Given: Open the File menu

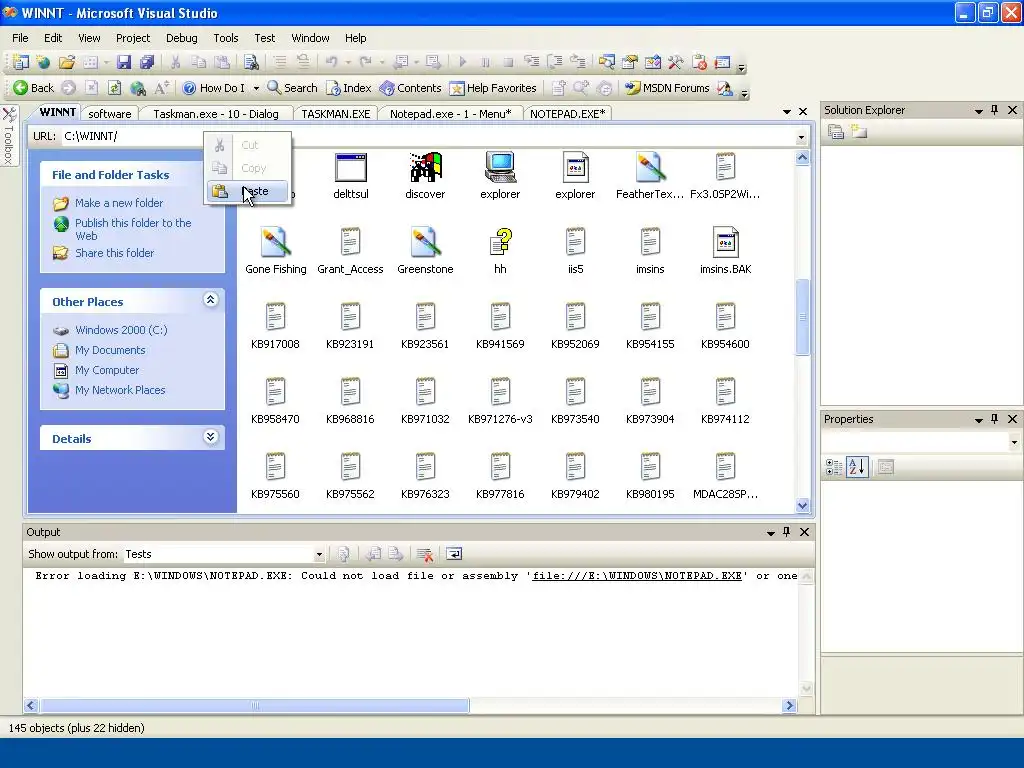Looking at the screenshot, I should [x=20, y=38].
